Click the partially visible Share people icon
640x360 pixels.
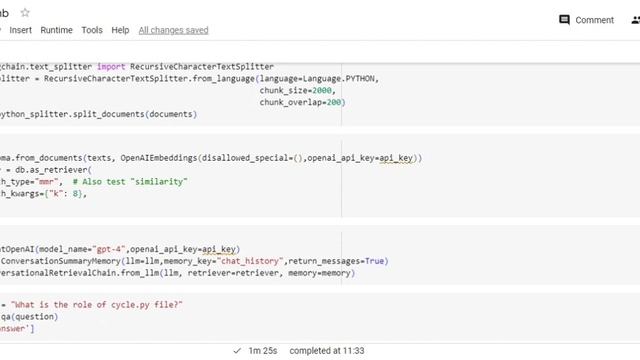pyautogui.click(x=636, y=20)
